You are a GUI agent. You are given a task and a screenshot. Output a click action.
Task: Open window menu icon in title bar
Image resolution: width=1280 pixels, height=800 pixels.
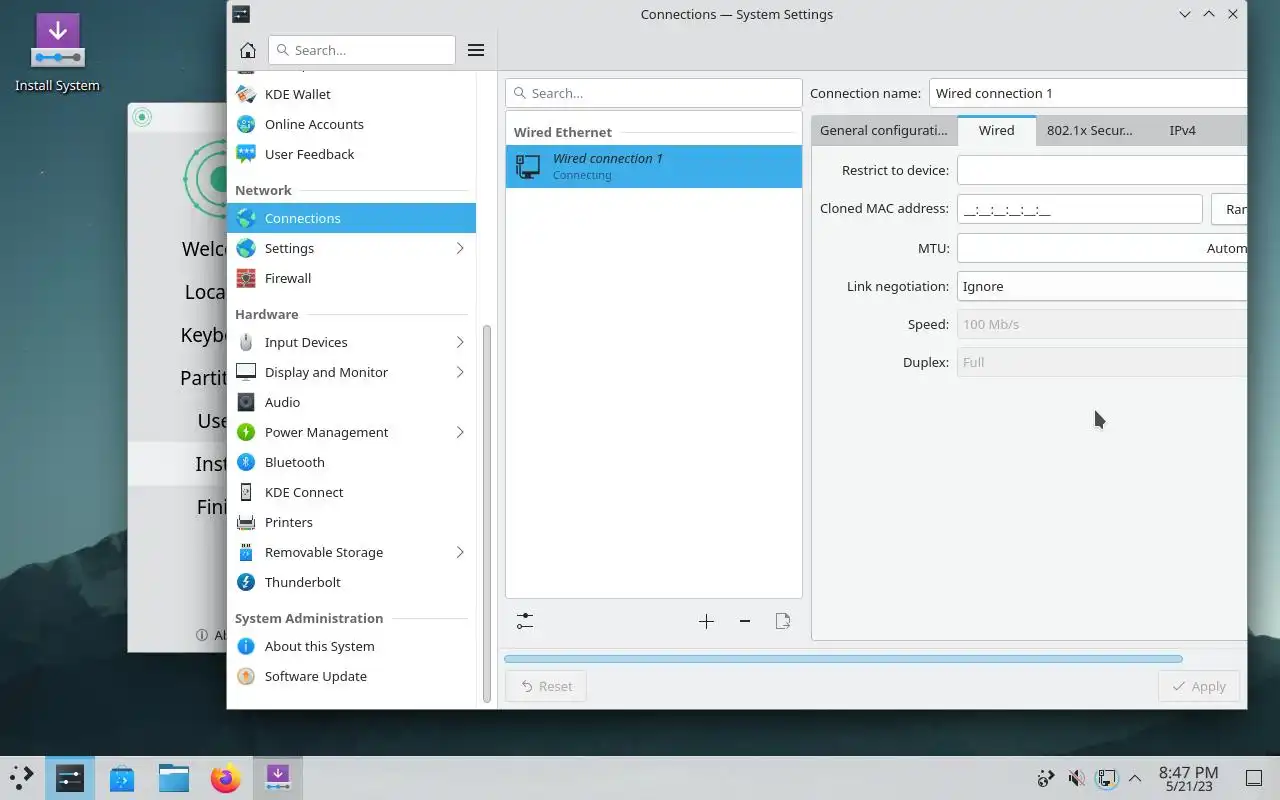click(241, 14)
